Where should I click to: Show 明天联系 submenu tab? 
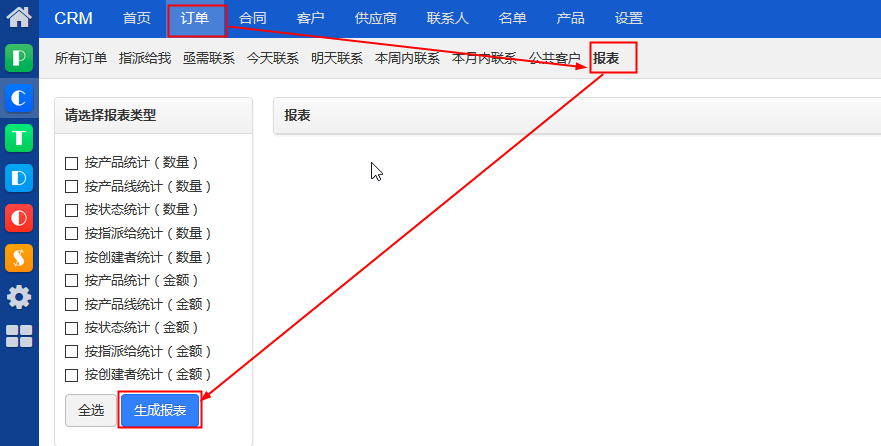click(x=337, y=58)
